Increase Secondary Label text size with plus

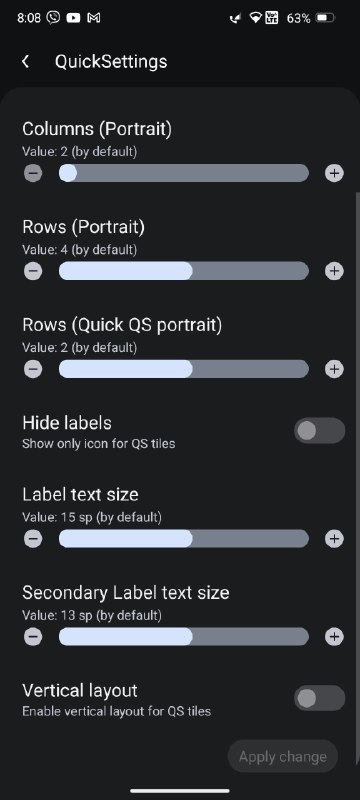pos(335,637)
